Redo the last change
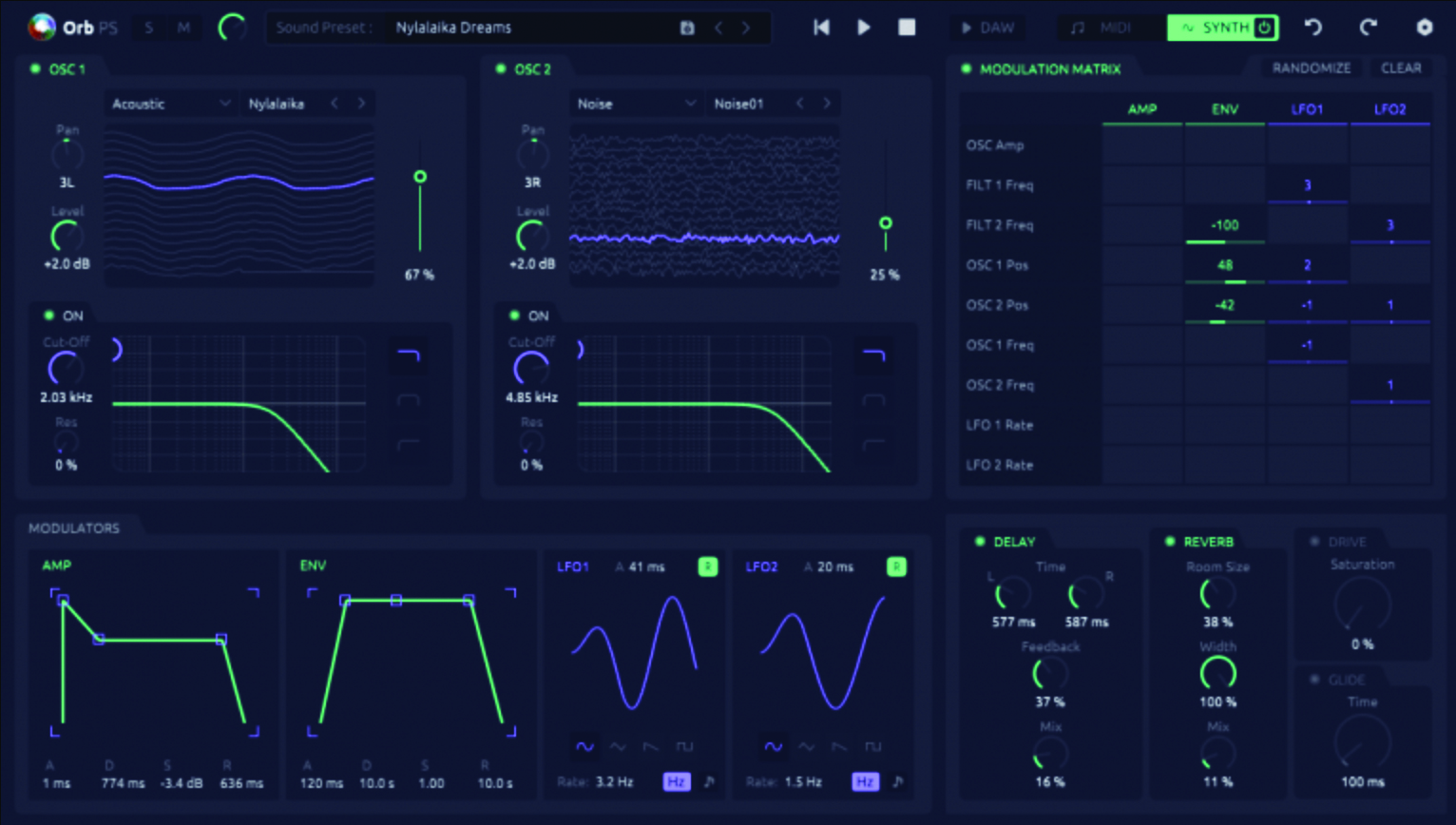The image size is (1456, 825). (1368, 28)
